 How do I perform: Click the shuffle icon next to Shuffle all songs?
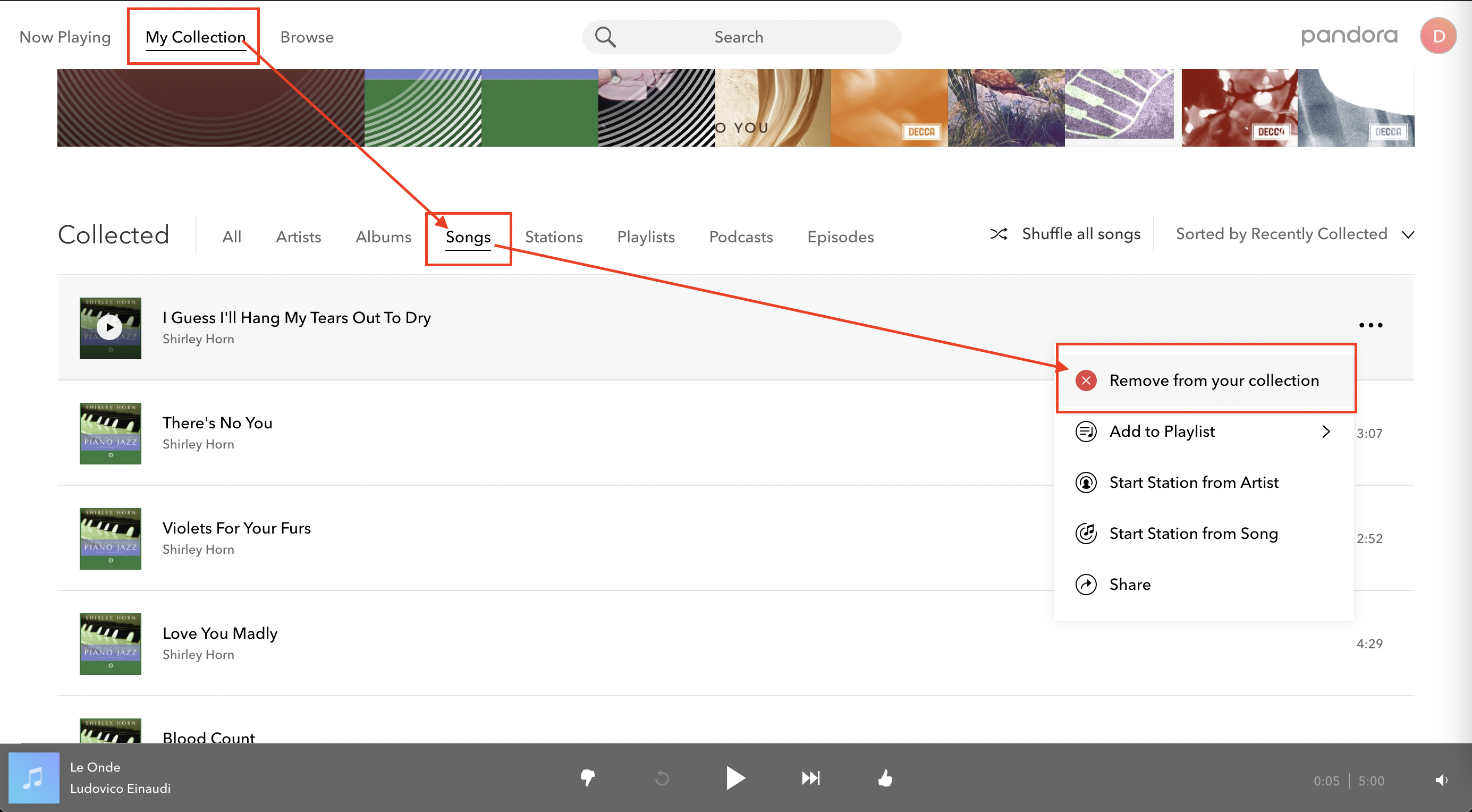pos(999,234)
